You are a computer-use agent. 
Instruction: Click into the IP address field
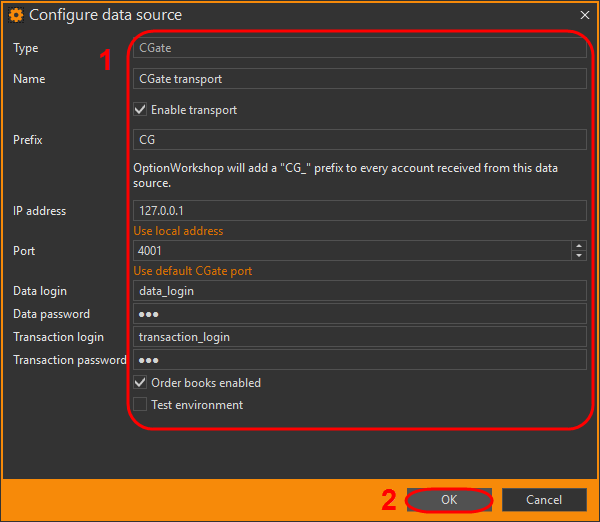click(x=359, y=211)
